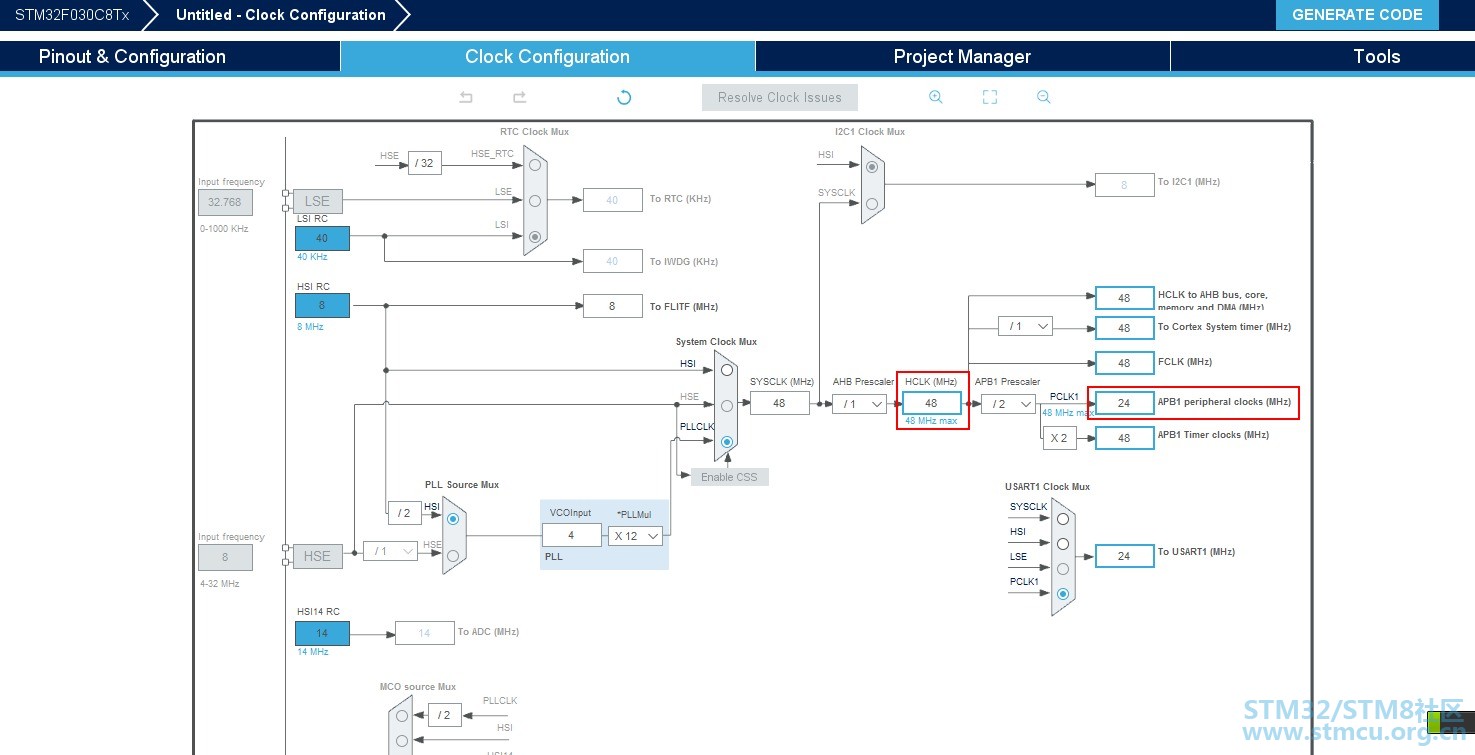Select HSI in I2C1 Clock Mux
The width and height of the screenshot is (1475, 755).
tap(872, 166)
